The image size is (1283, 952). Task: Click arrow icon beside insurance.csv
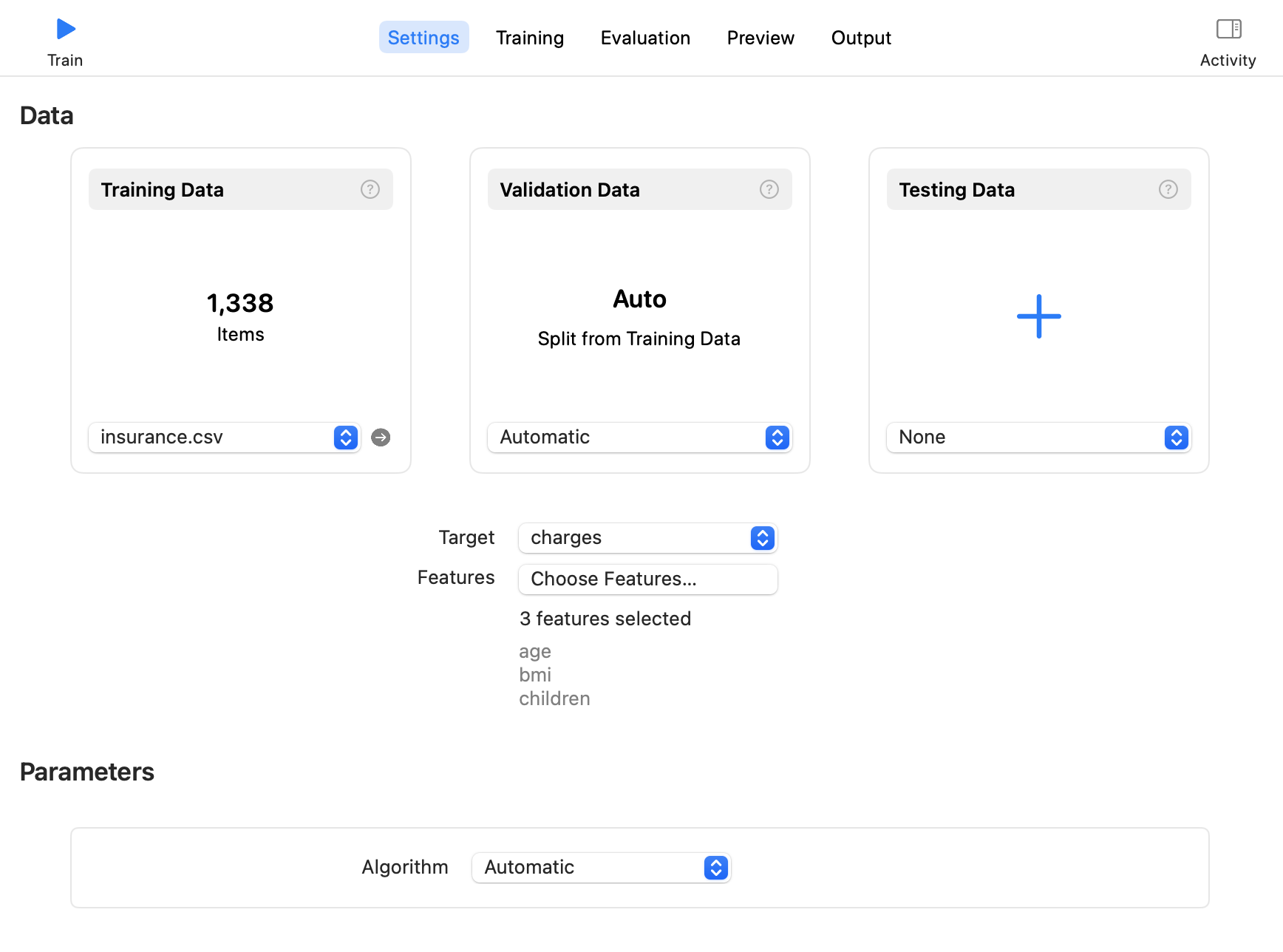(x=381, y=438)
